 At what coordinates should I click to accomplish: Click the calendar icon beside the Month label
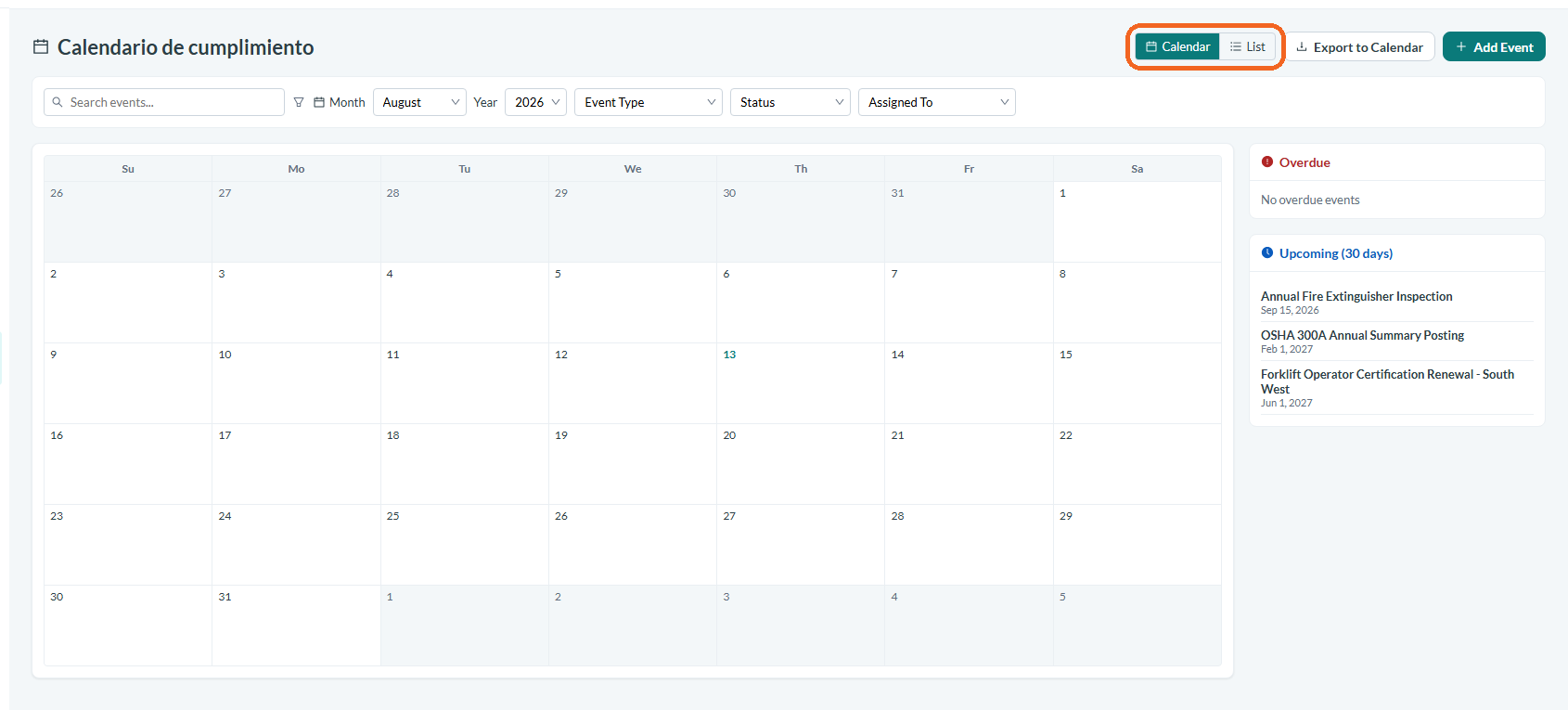319,102
